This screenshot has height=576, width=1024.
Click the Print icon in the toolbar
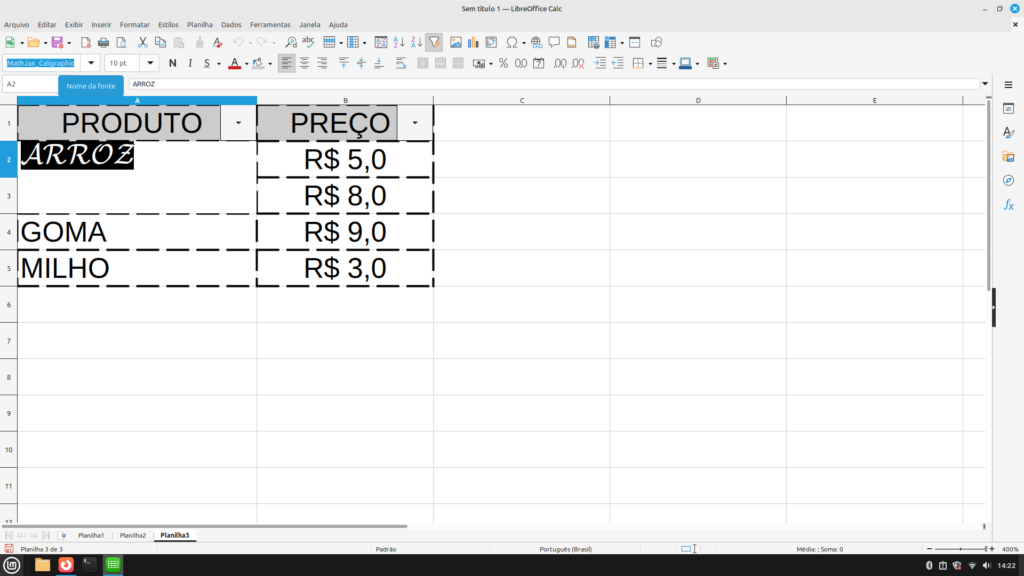coord(103,42)
